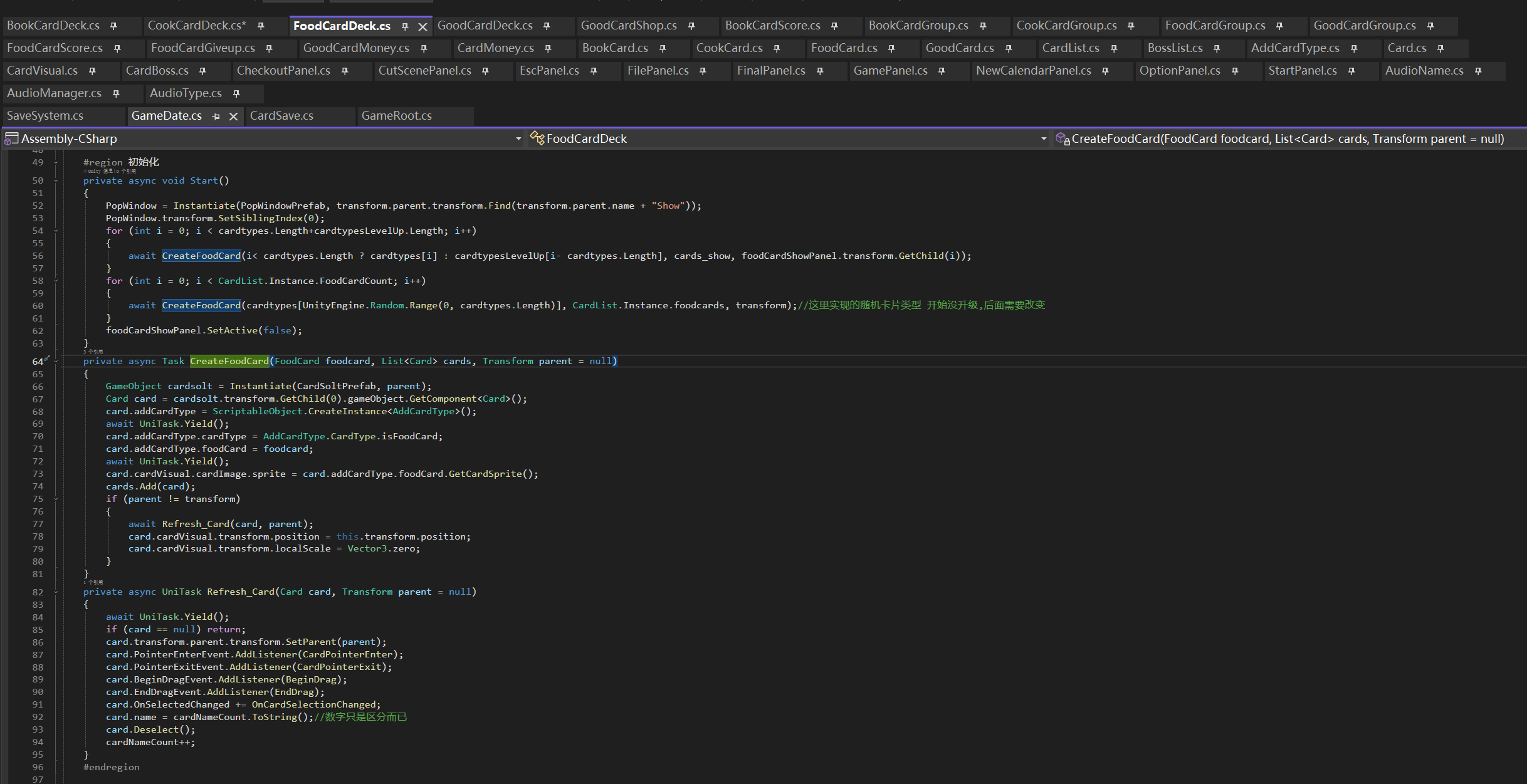Viewport: 1527px width, 784px height.
Task: Click the pin icon on GamePanel.cs tab
Action: (x=942, y=71)
